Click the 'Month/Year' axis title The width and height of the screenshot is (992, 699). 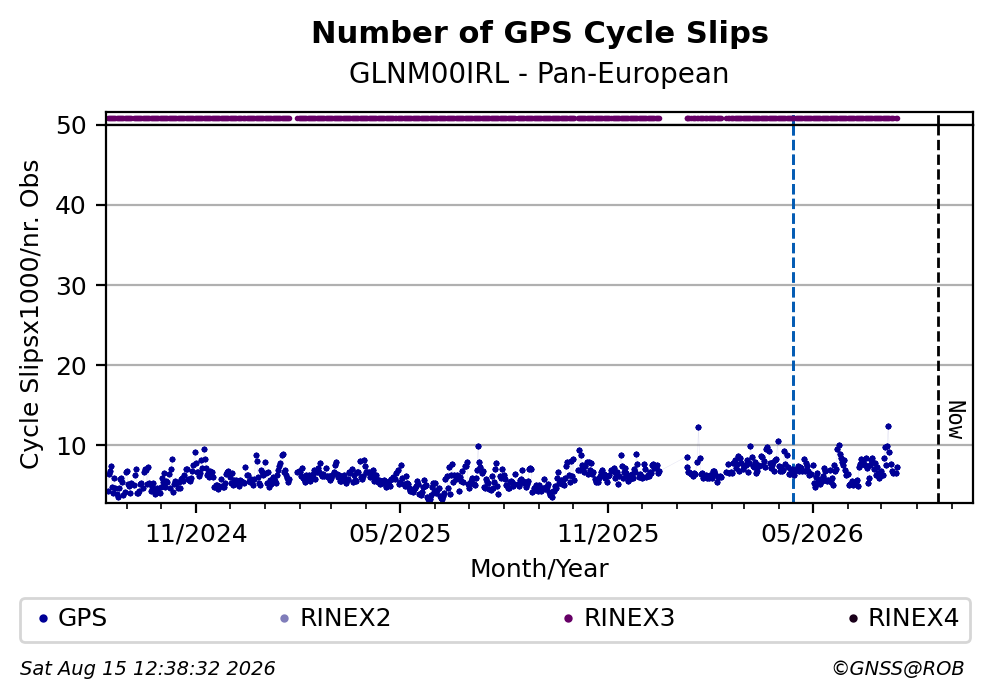[x=539, y=569]
